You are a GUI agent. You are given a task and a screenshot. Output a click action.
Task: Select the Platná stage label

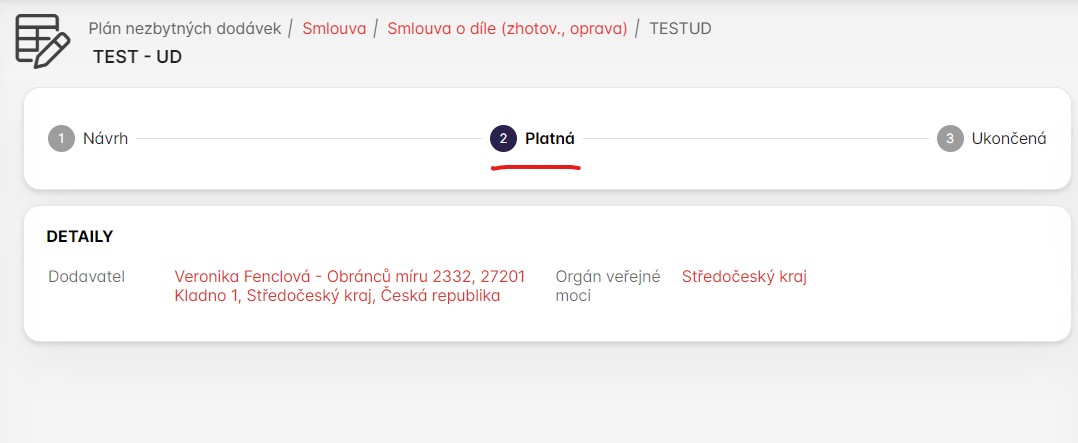550,139
